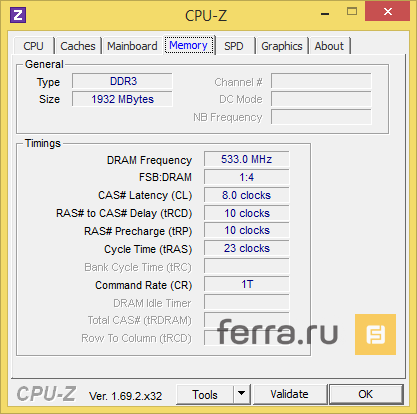
Task: Click the 533.0 MHz DRAM Frequency value
Action: (x=247, y=159)
